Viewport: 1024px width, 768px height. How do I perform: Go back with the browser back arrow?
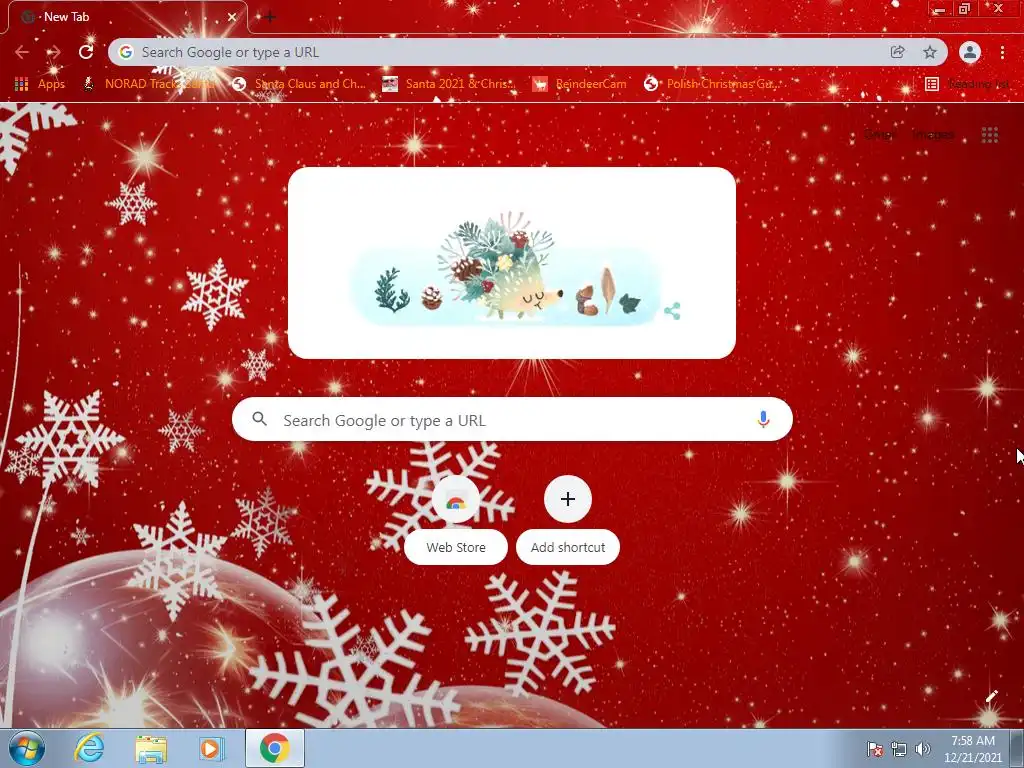22,52
